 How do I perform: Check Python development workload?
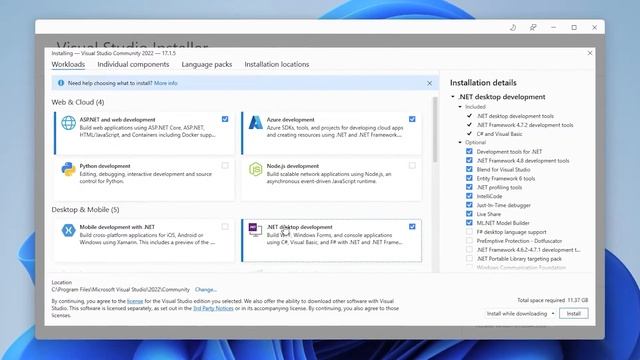225,166
